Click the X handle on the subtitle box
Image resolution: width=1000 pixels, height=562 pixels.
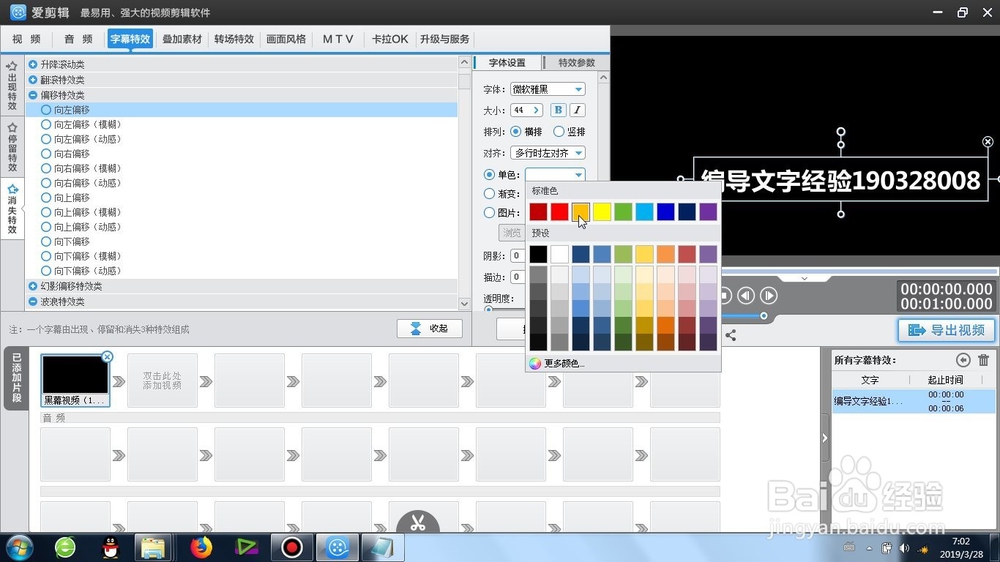pyautogui.click(x=987, y=142)
